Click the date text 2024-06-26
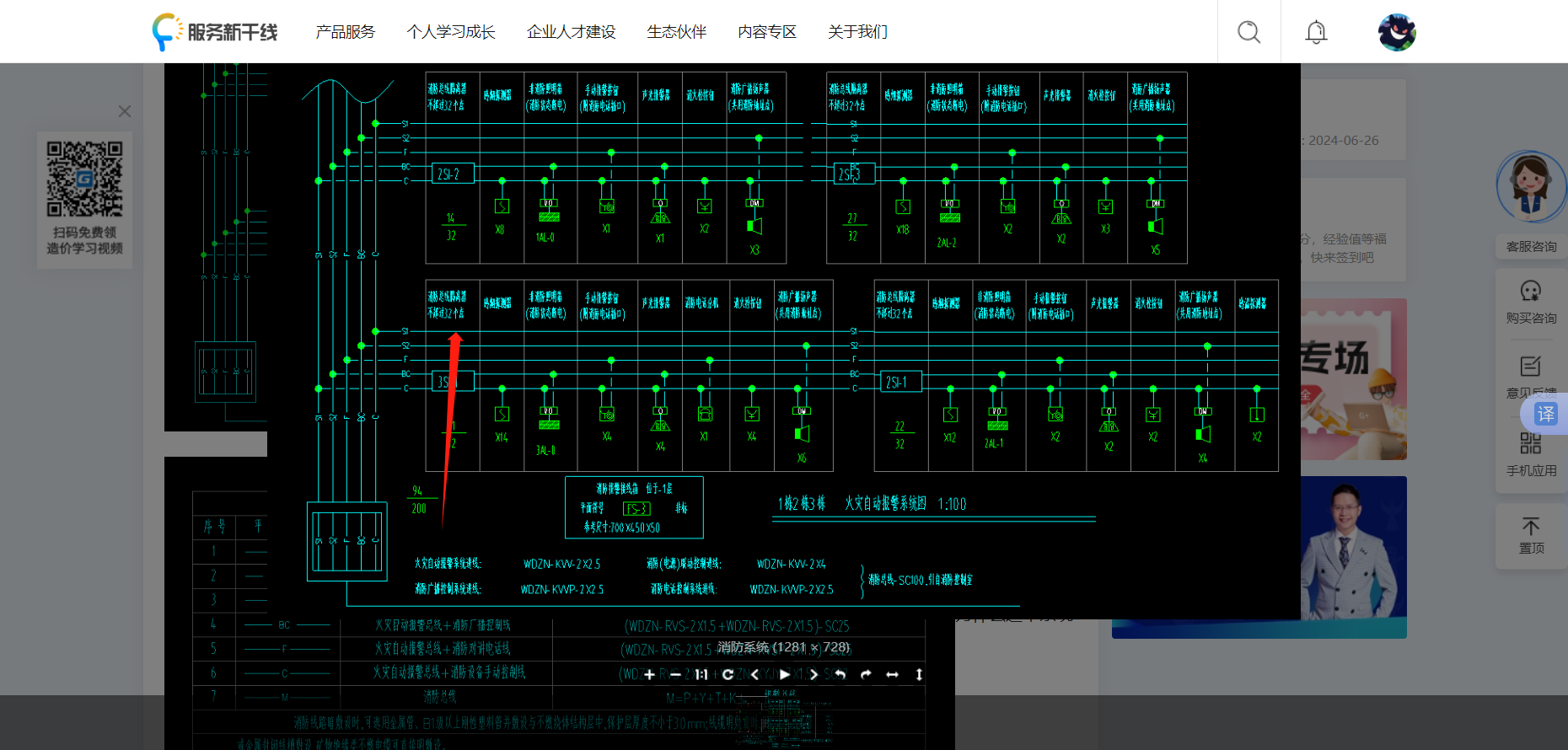The width and height of the screenshot is (1568, 750). click(x=1344, y=141)
